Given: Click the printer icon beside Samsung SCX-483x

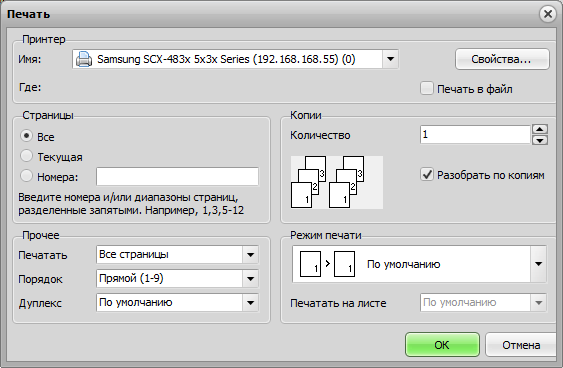Looking at the screenshot, I should pos(84,59).
